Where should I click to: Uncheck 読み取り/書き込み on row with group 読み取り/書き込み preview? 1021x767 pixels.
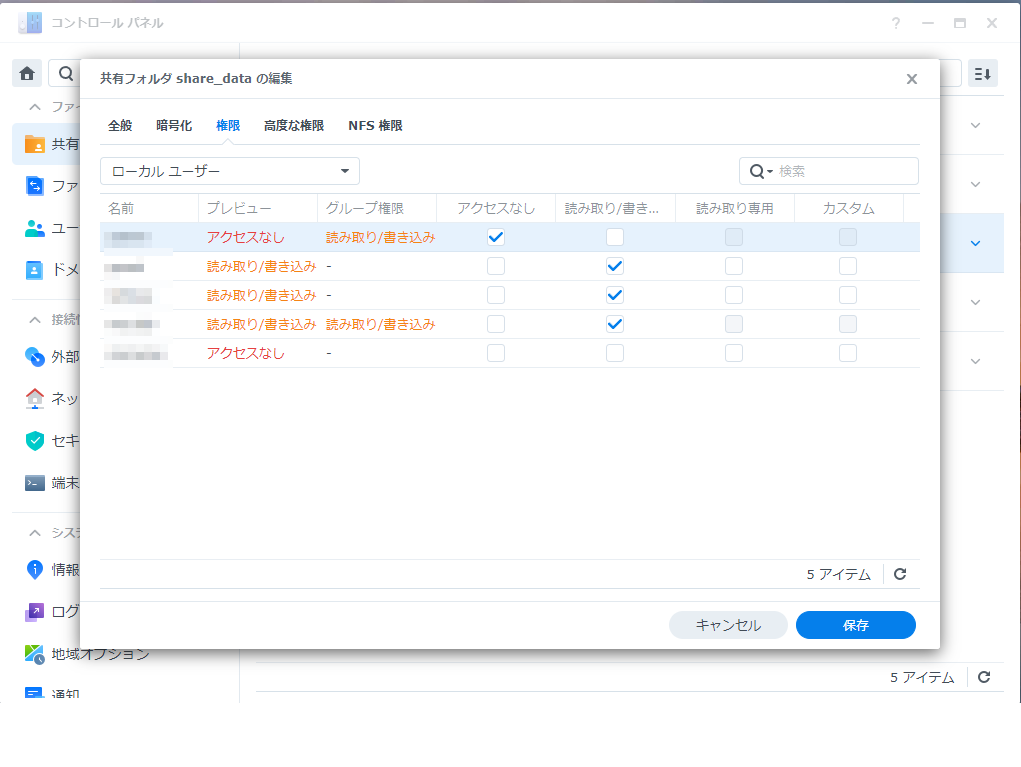[x=615, y=324]
